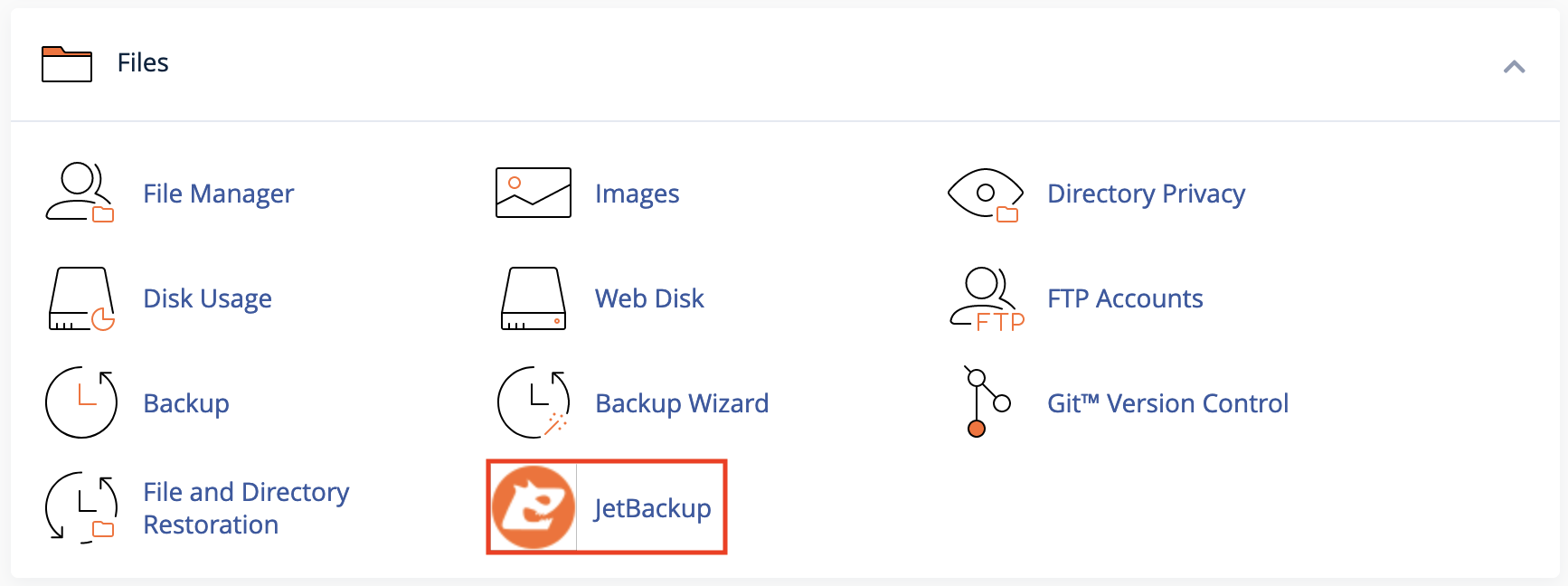Open the File Manager icon
This screenshot has height=586, width=1568.
point(80,193)
